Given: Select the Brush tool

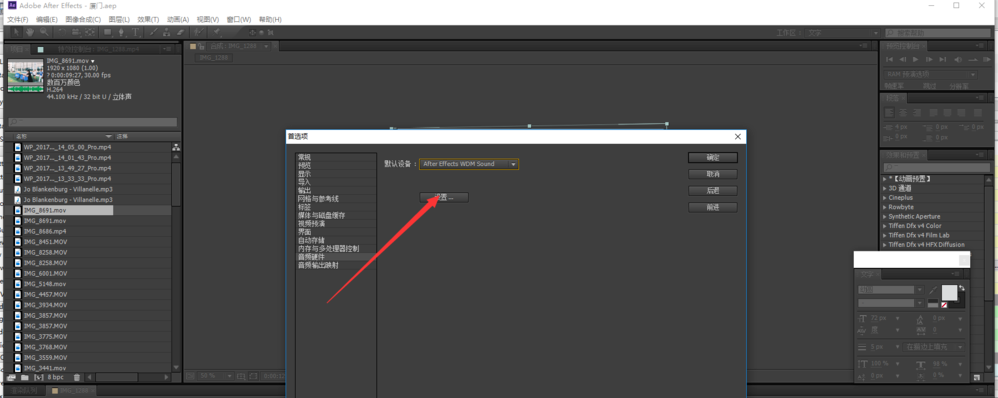Looking at the screenshot, I should (153, 32).
